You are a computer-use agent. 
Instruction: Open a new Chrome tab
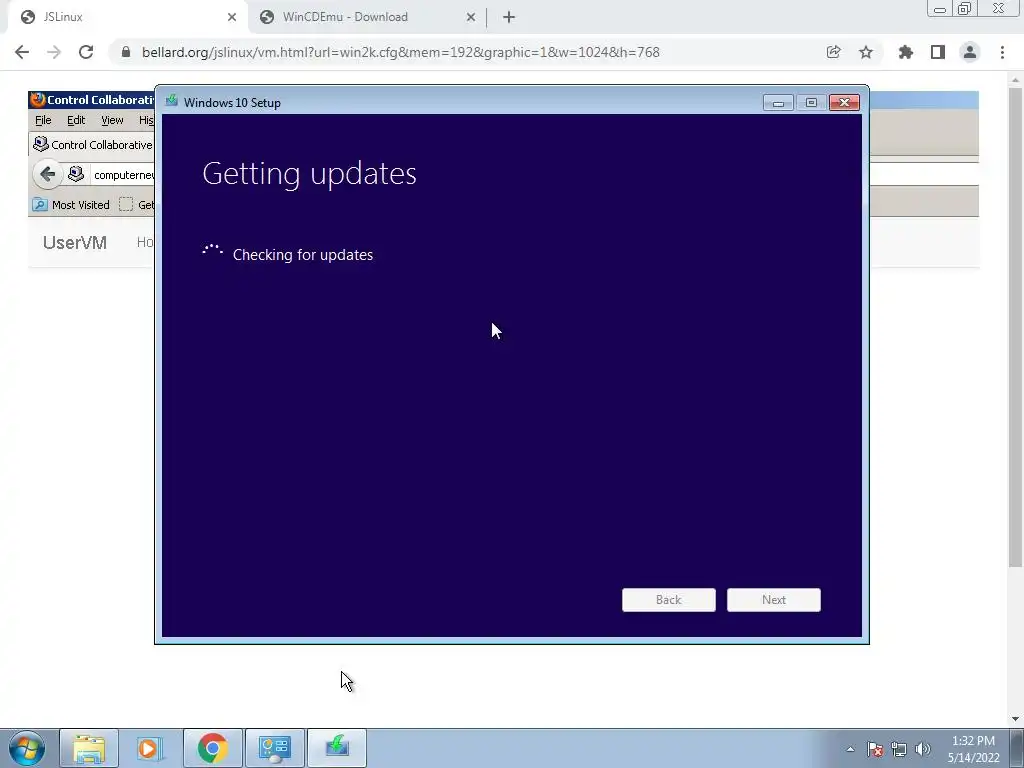coord(509,17)
